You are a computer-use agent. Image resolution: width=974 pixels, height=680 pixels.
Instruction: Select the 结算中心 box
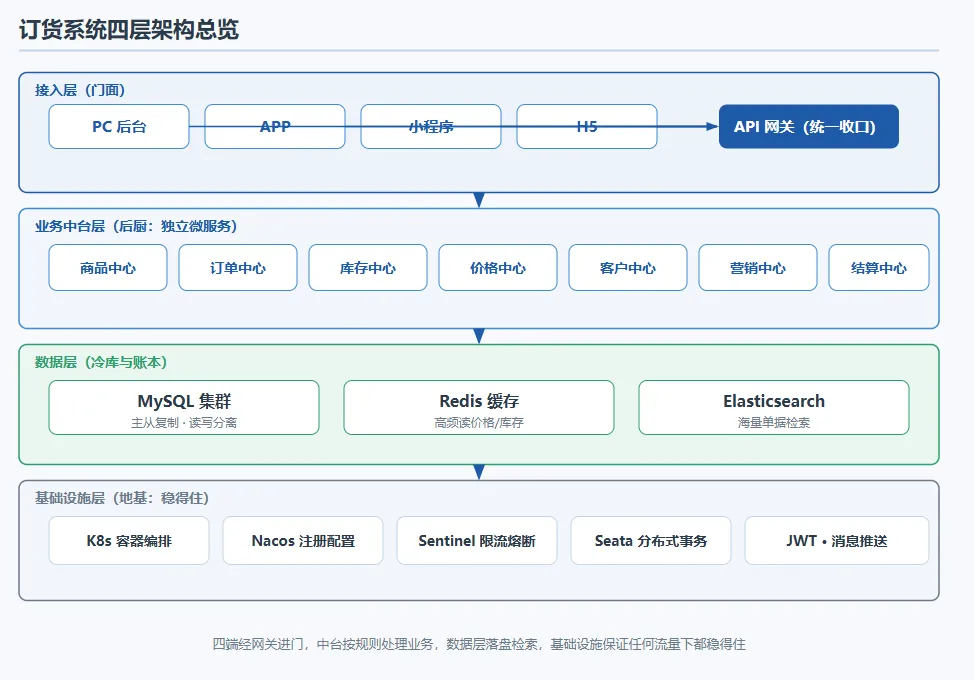878,268
